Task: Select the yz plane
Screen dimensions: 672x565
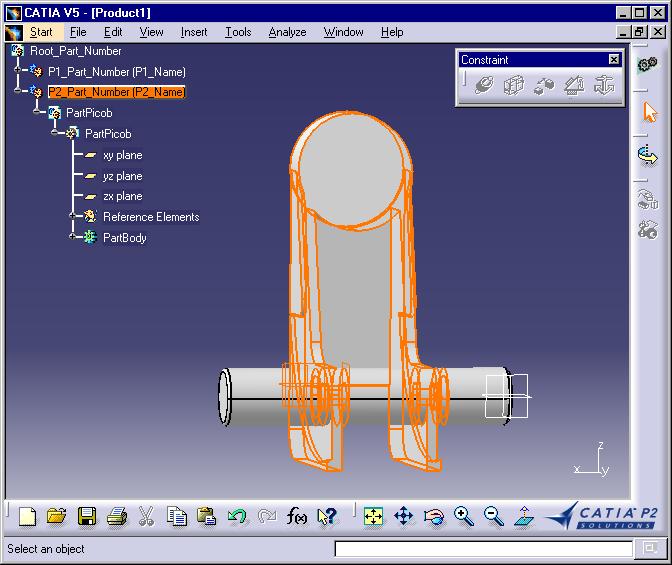Action: pos(123,176)
